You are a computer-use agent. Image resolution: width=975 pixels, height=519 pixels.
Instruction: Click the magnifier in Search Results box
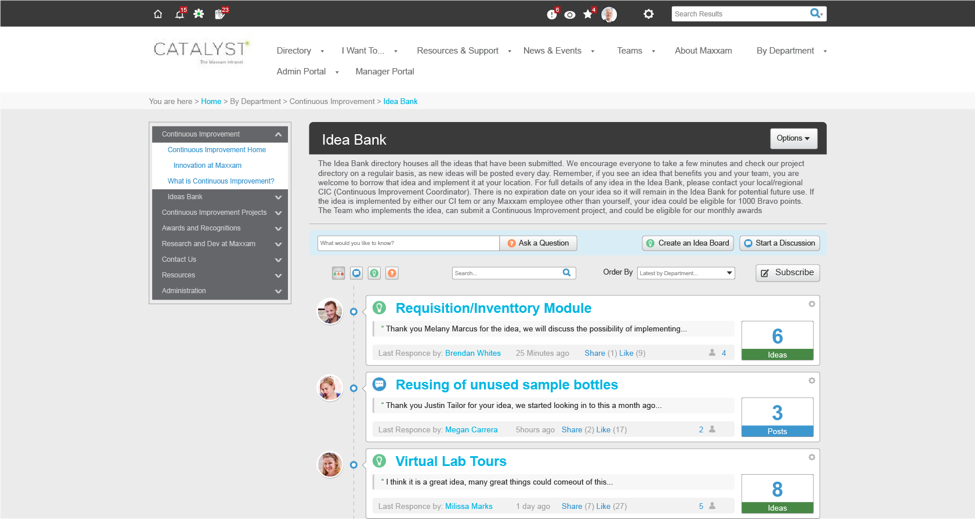tap(816, 13)
